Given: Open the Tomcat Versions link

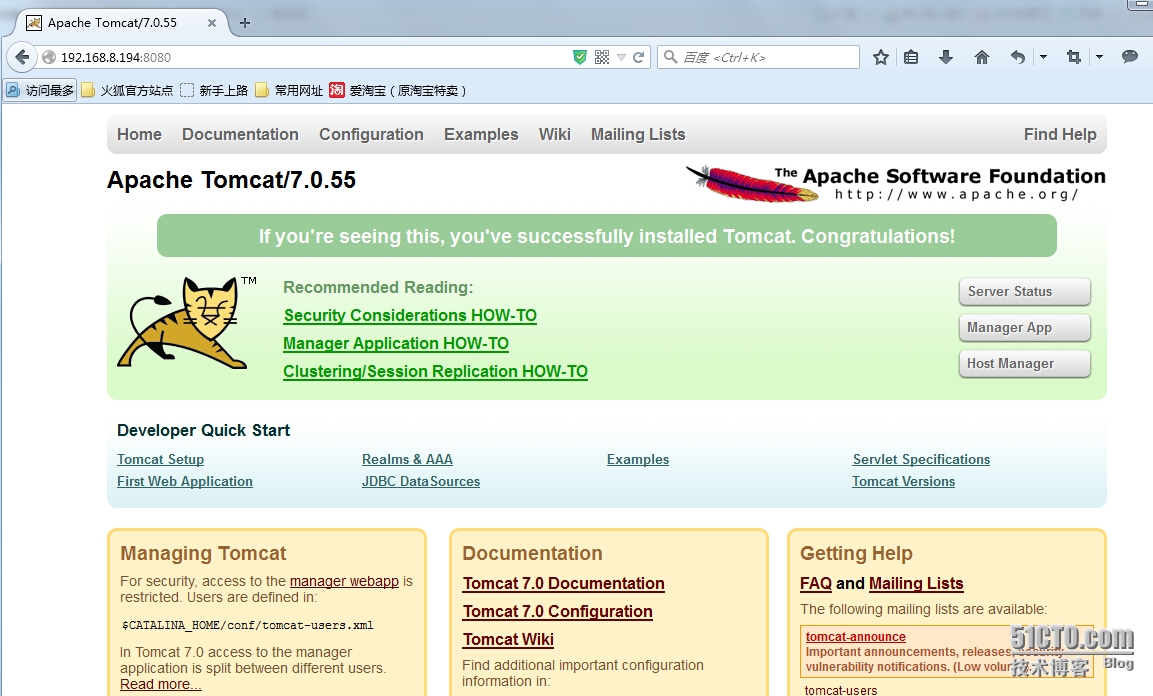Looking at the screenshot, I should [904, 481].
